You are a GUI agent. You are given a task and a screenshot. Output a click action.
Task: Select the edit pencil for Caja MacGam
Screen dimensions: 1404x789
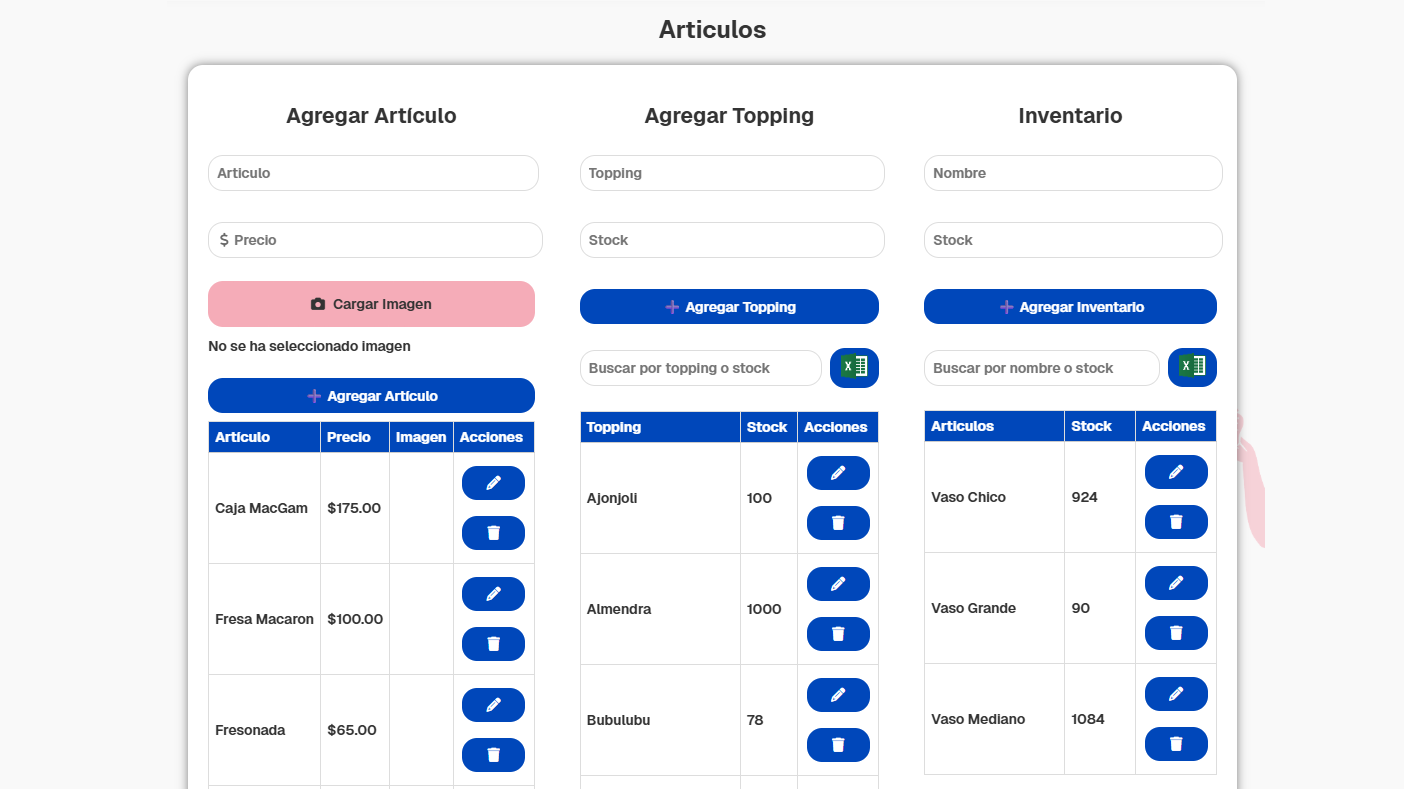click(493, 482)
